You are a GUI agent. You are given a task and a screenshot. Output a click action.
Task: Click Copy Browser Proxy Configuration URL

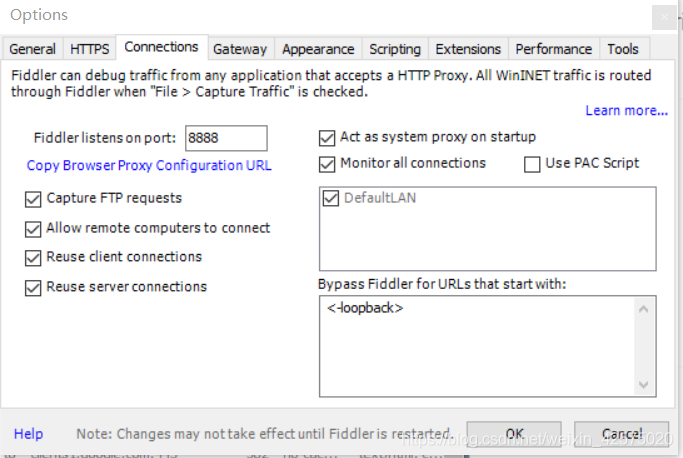point(149,165)
